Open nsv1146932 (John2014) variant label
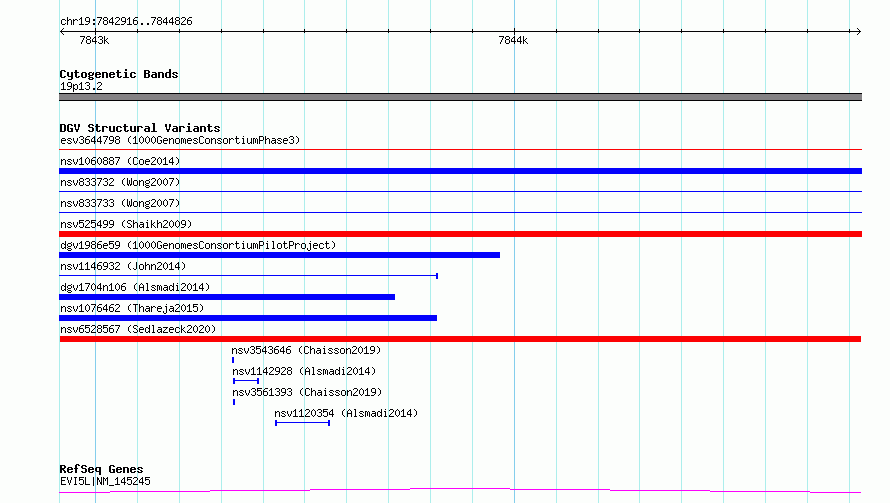 [123, 266]
